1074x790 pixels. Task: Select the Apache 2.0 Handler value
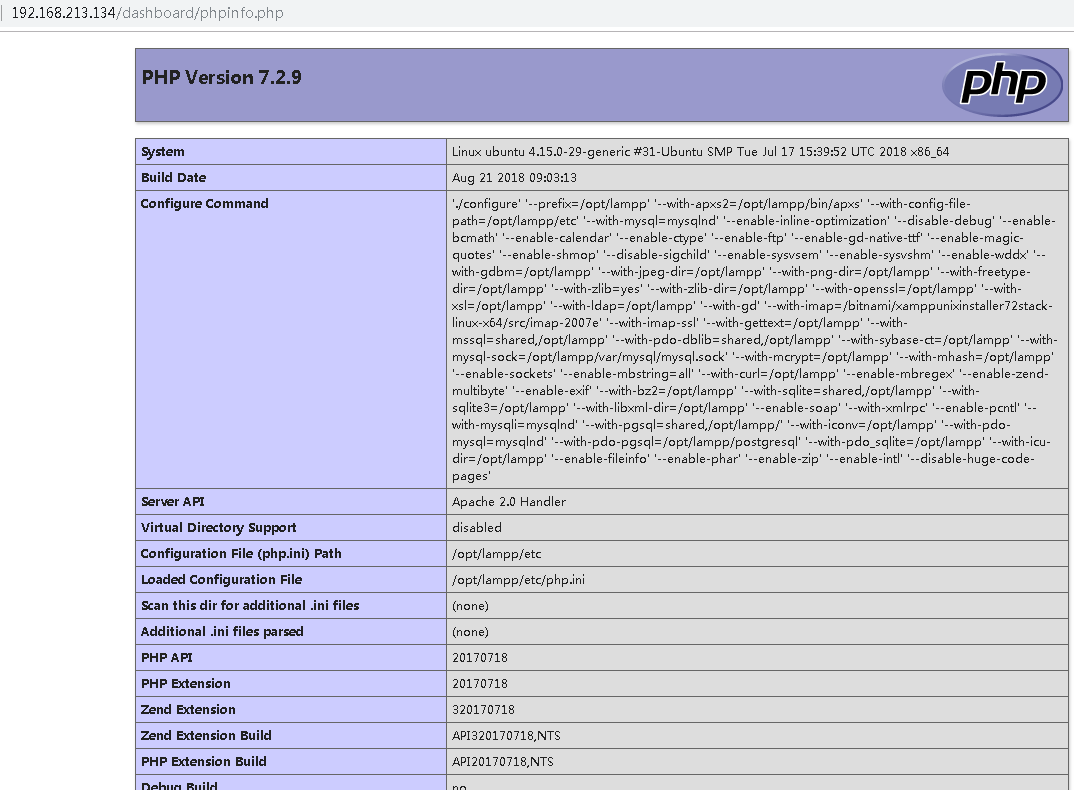508,502
